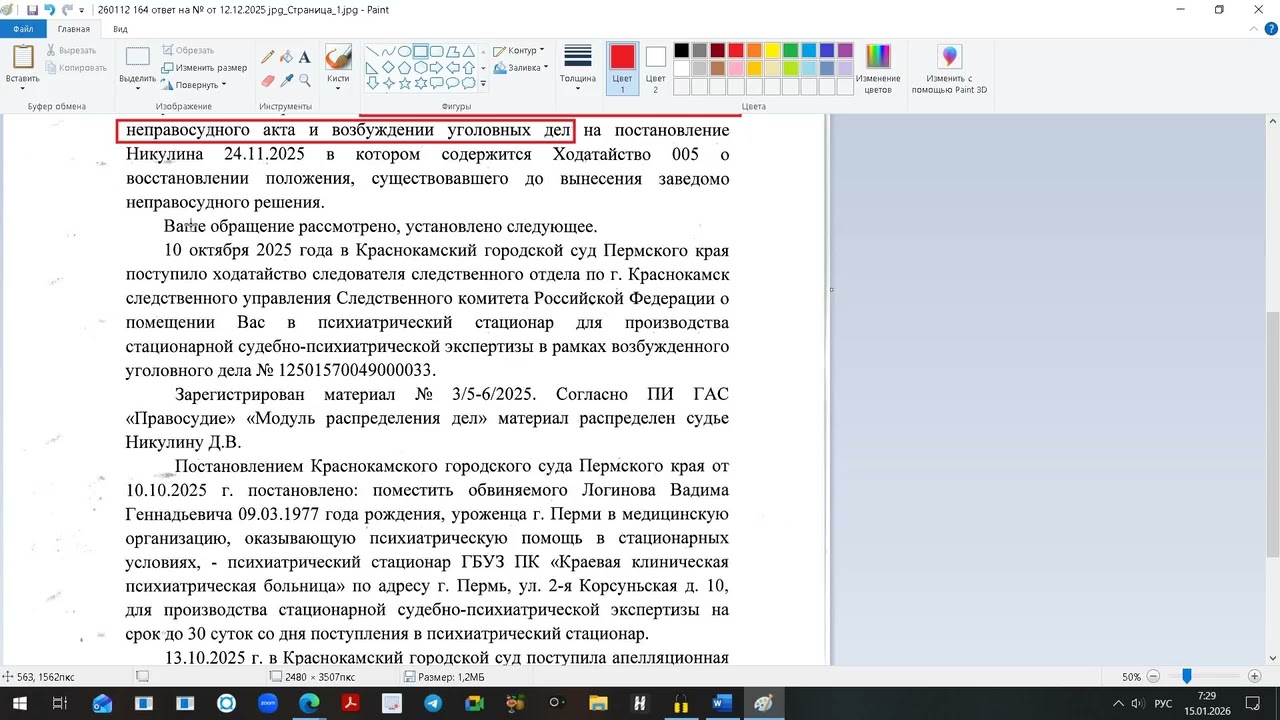
Task: Select the Pencil tool
Action: tap(268, 57)
